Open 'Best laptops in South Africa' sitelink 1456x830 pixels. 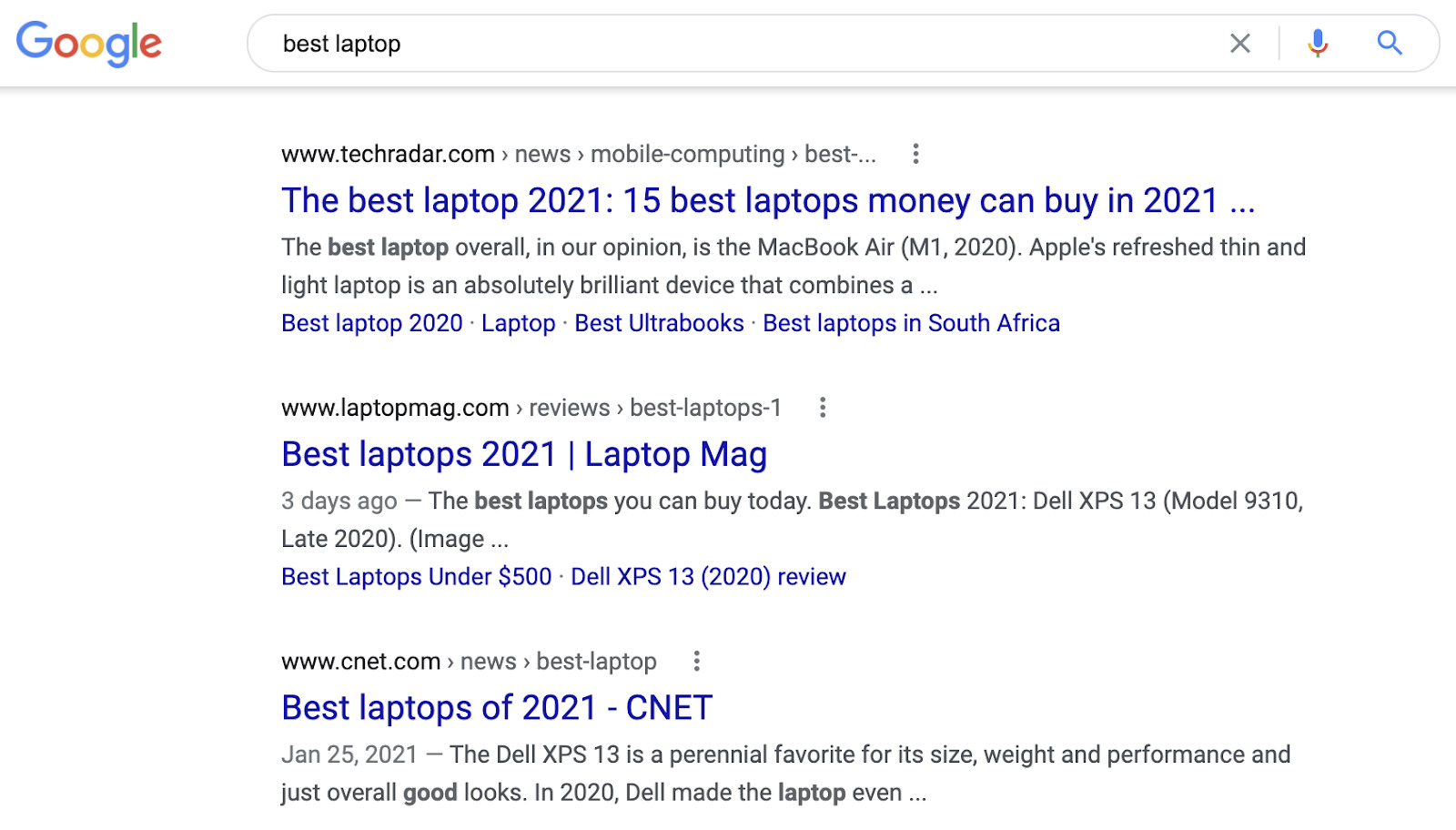click(x=911, y=324)
